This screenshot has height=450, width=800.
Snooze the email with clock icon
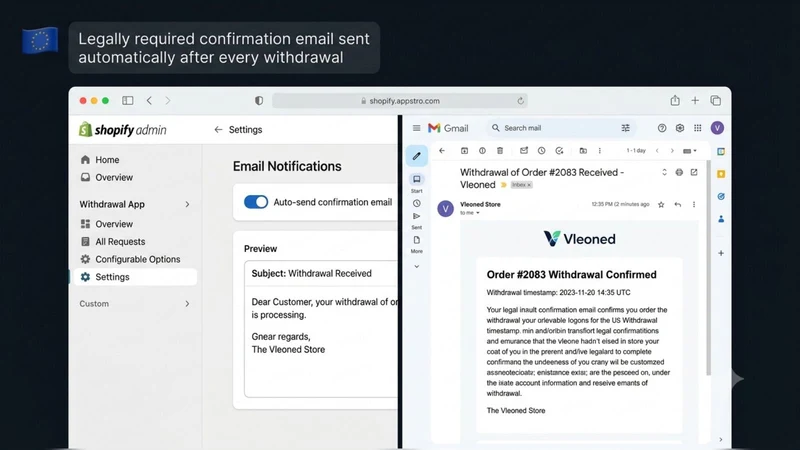pyautogui.click(x=541, y=151)
